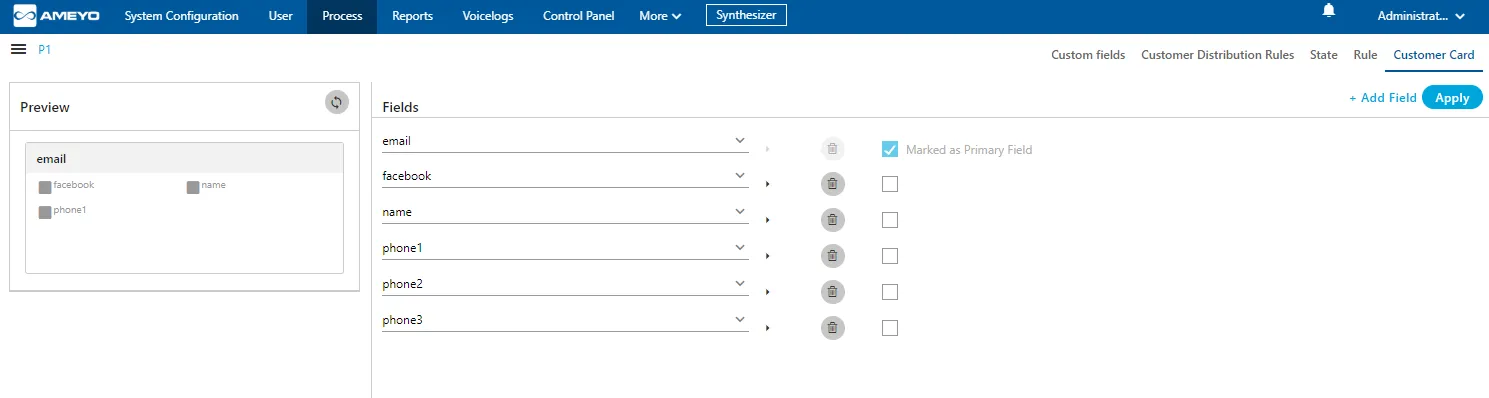Check the phone3 row checkbox
This screenshot has width=1489, height=398.
click(890, 328)
